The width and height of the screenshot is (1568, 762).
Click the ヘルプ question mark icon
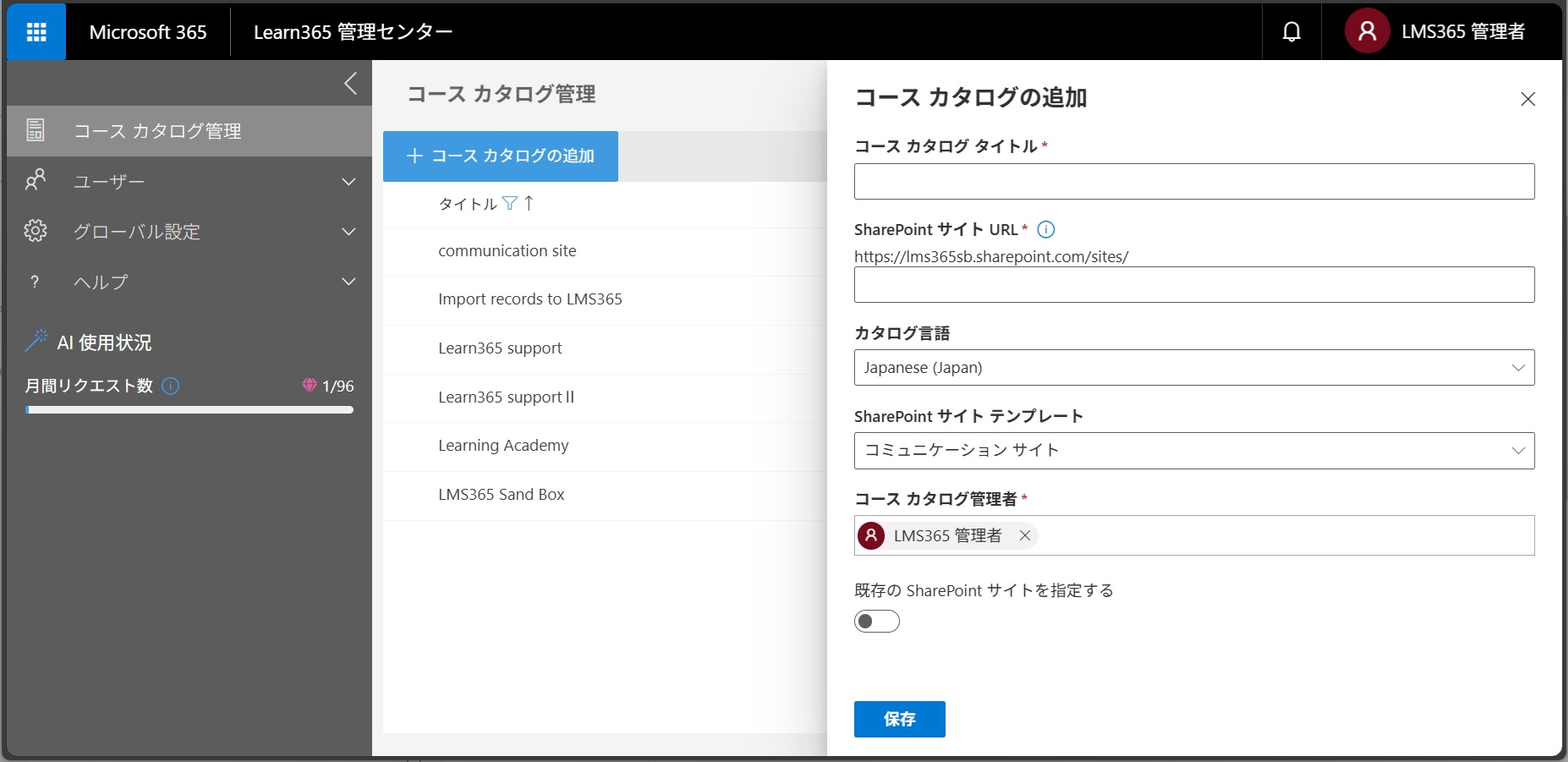click(x=35, y=282)
